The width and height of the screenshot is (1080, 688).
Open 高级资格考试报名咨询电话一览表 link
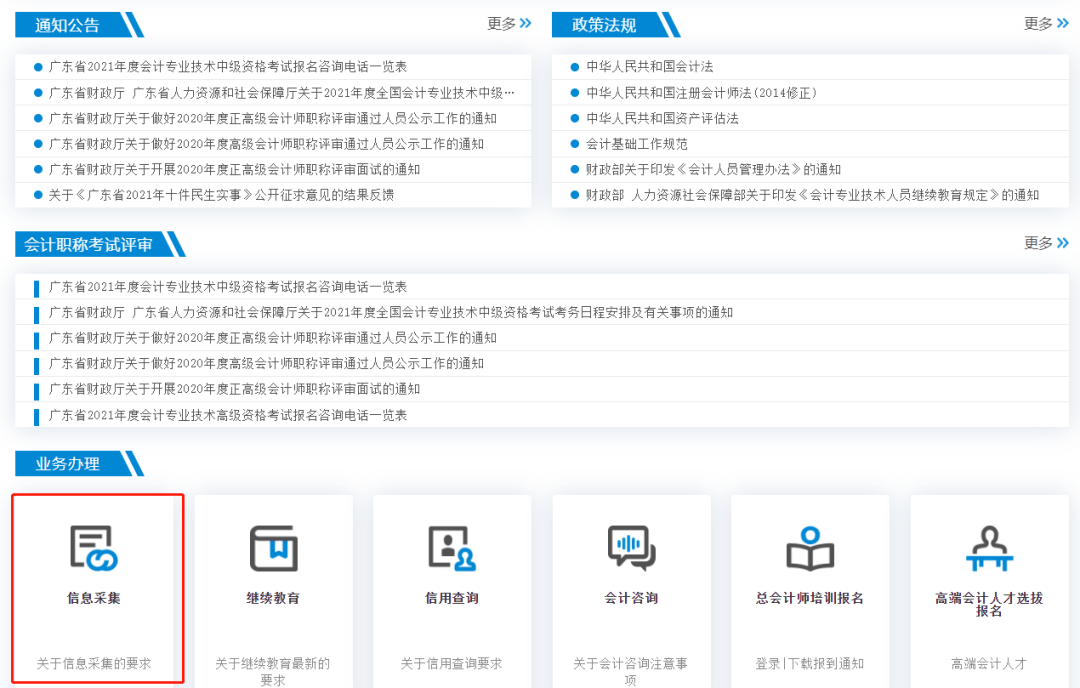pyautogui.click(x=228, y=415)
